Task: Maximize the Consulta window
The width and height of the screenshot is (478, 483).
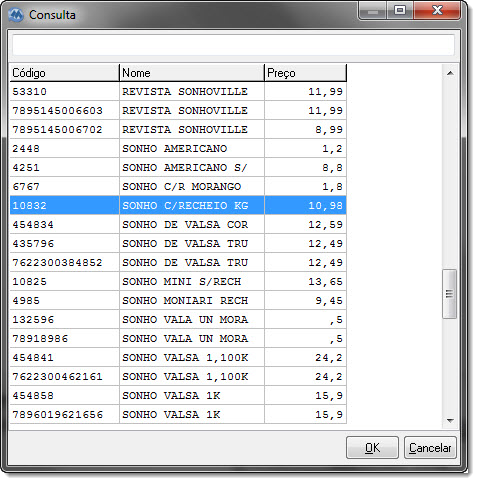Action: click(400, 10)
